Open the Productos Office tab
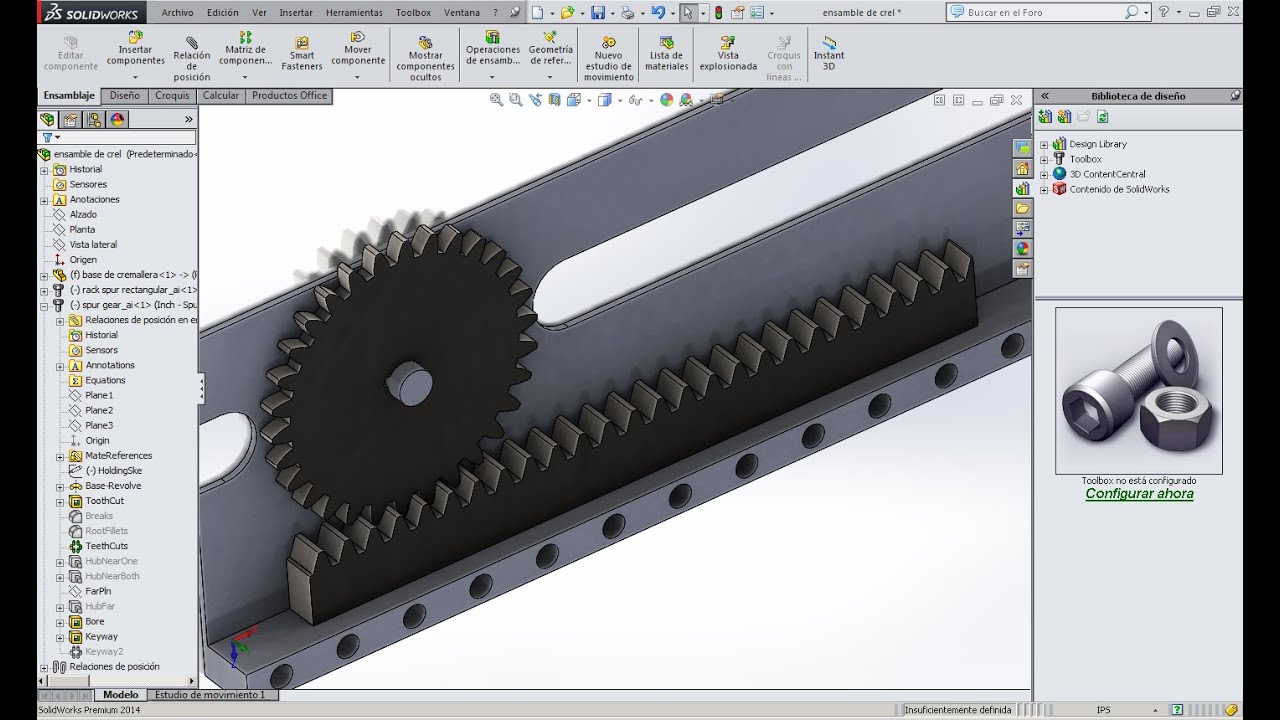The height and width of the screenshot is (720, 1280). pos(289,96)
